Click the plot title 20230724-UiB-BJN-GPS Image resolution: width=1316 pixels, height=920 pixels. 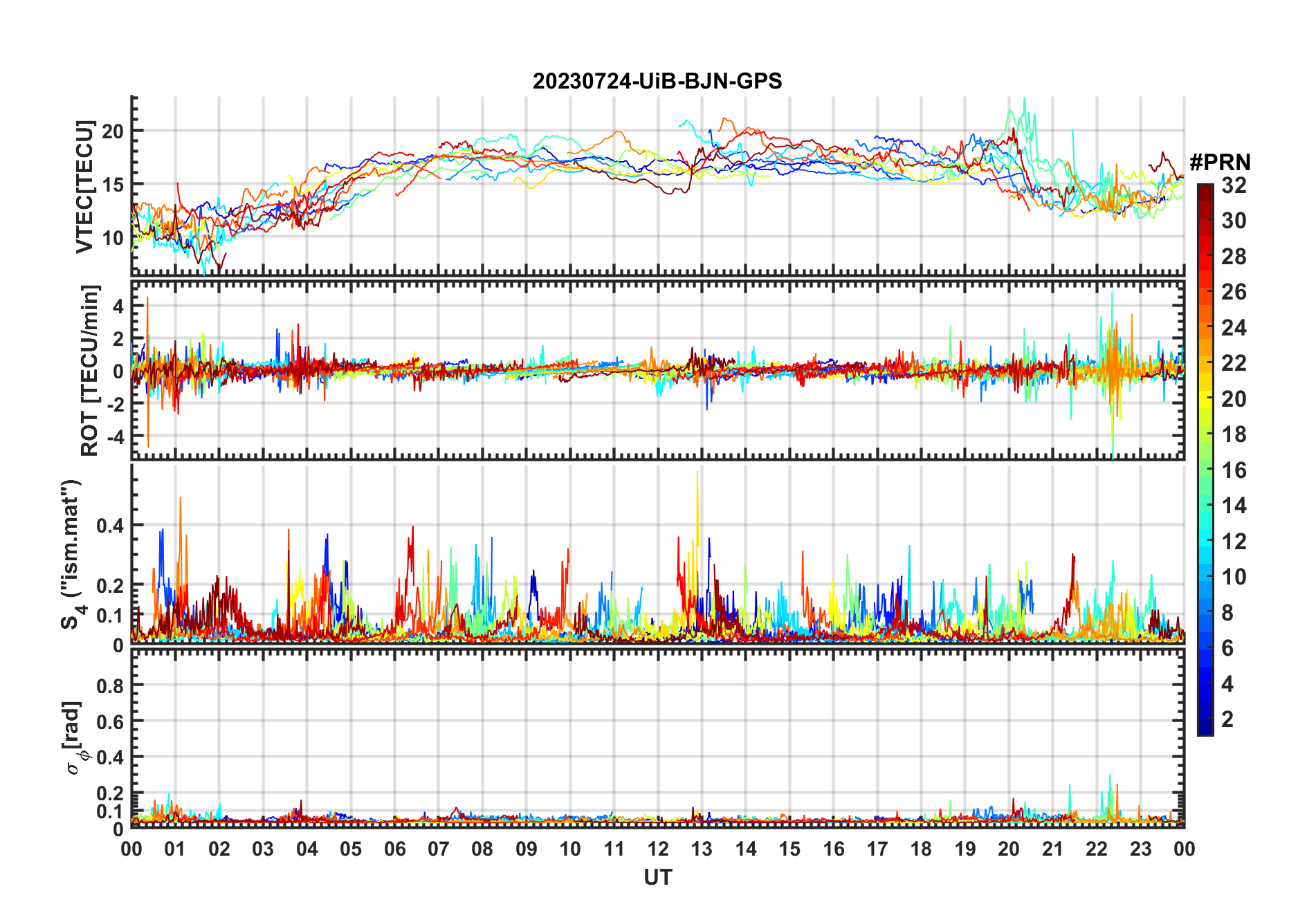(657, 81)
